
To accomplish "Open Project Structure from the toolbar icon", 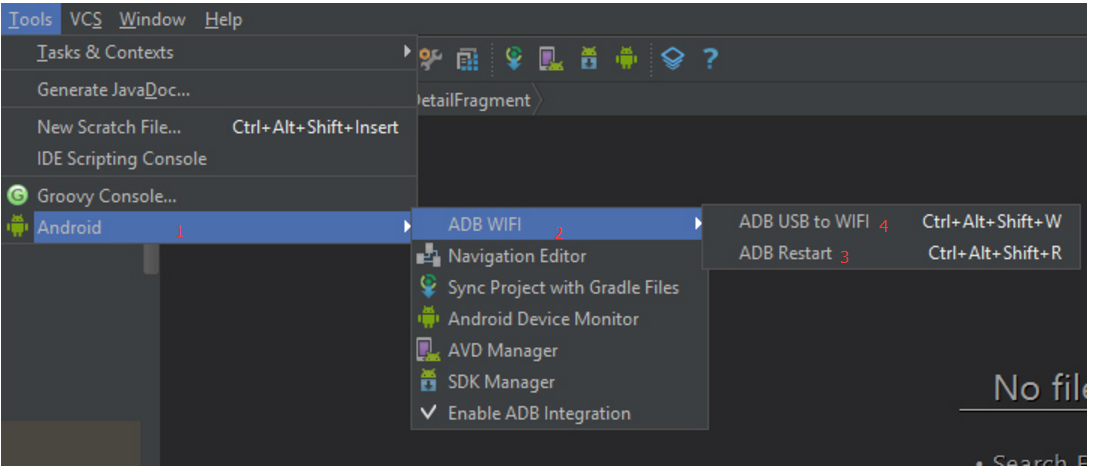I will (x=467, y=59).
